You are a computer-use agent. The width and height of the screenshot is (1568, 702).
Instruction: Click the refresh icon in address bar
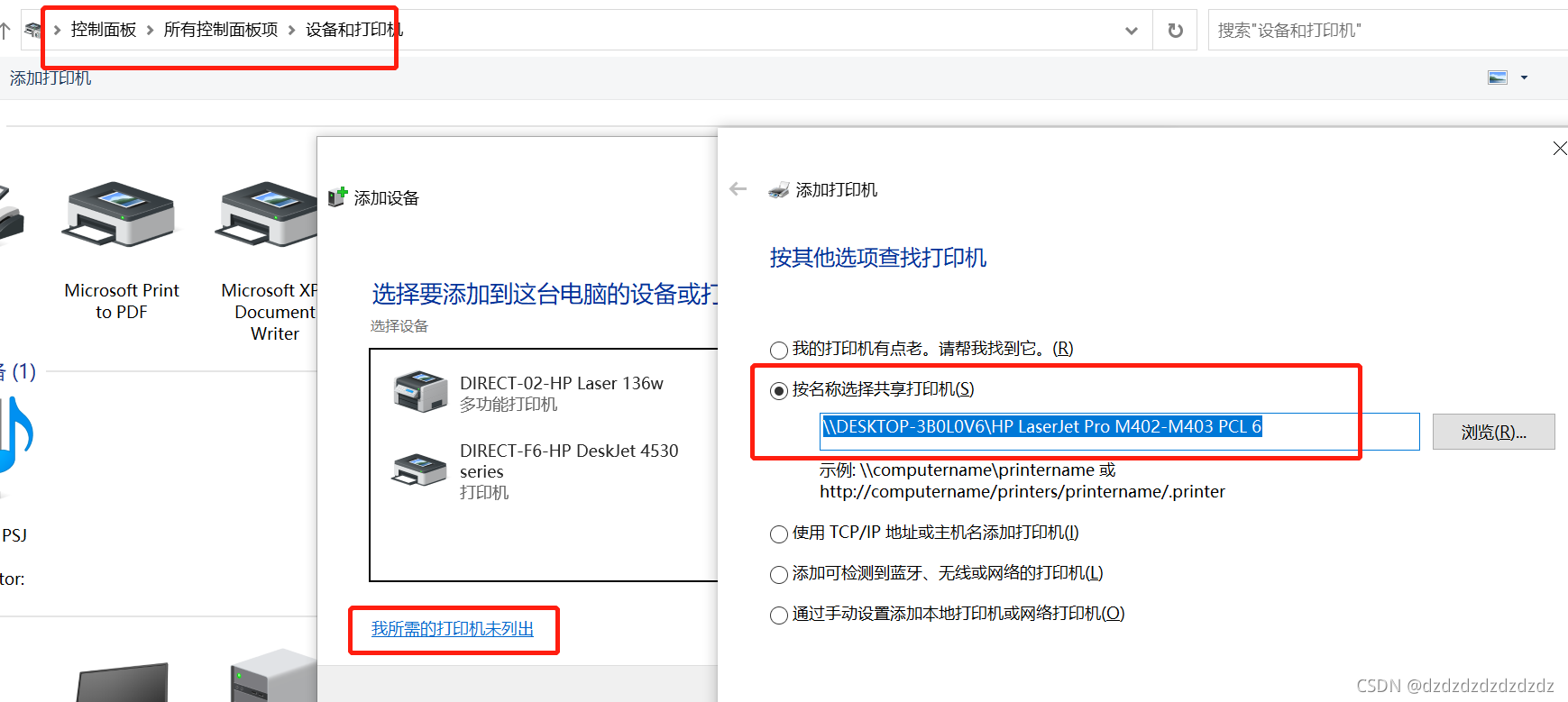point(1175,31)
